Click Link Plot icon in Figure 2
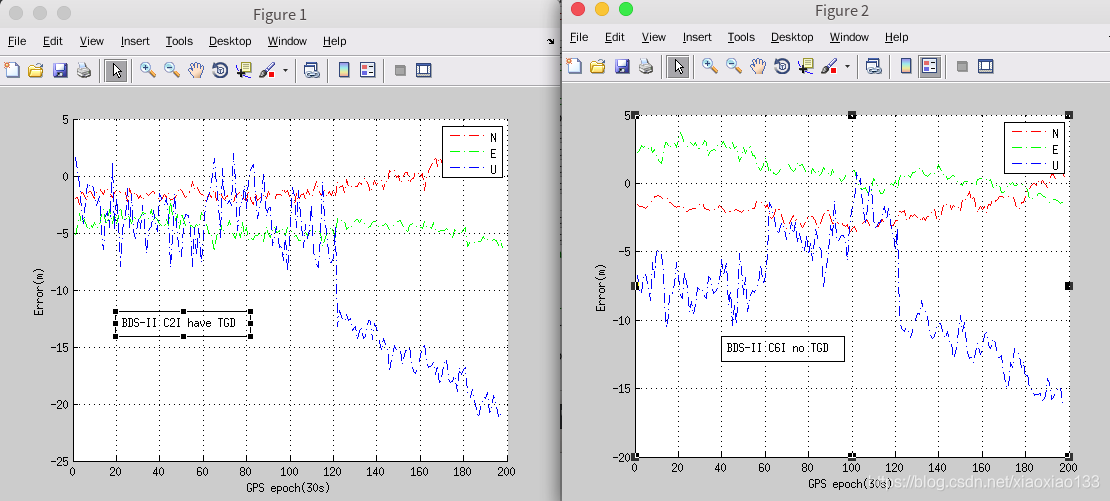Screen dimensions: 1110x501 coord(874,67)
